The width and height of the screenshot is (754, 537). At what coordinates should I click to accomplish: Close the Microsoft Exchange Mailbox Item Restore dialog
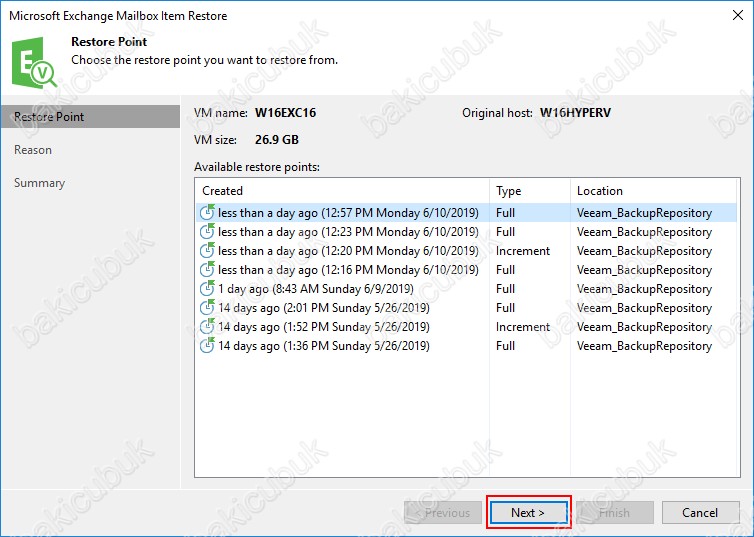coord(738,15)
